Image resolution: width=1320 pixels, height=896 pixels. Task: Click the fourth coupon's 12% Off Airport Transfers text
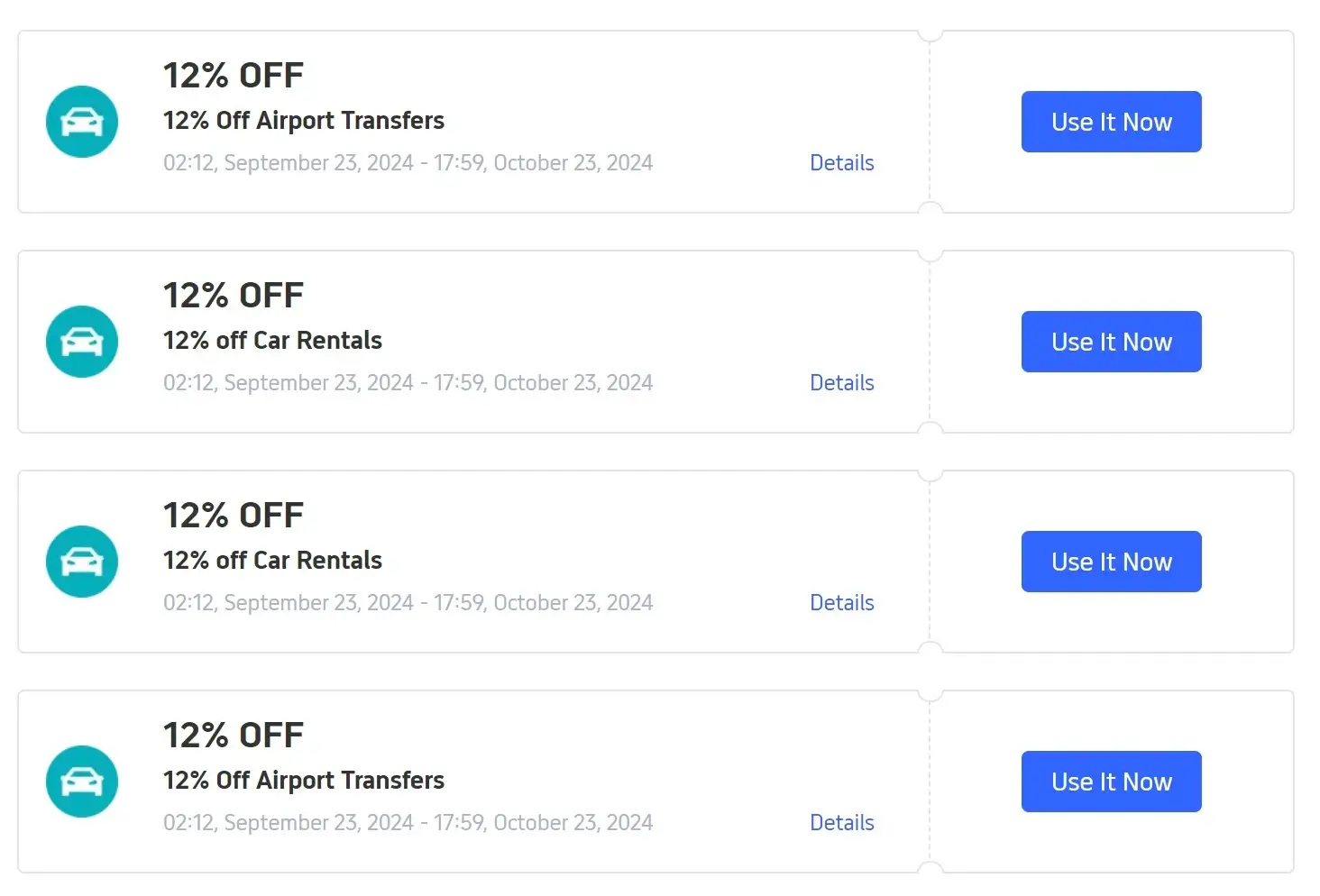(x=303, y=781)
